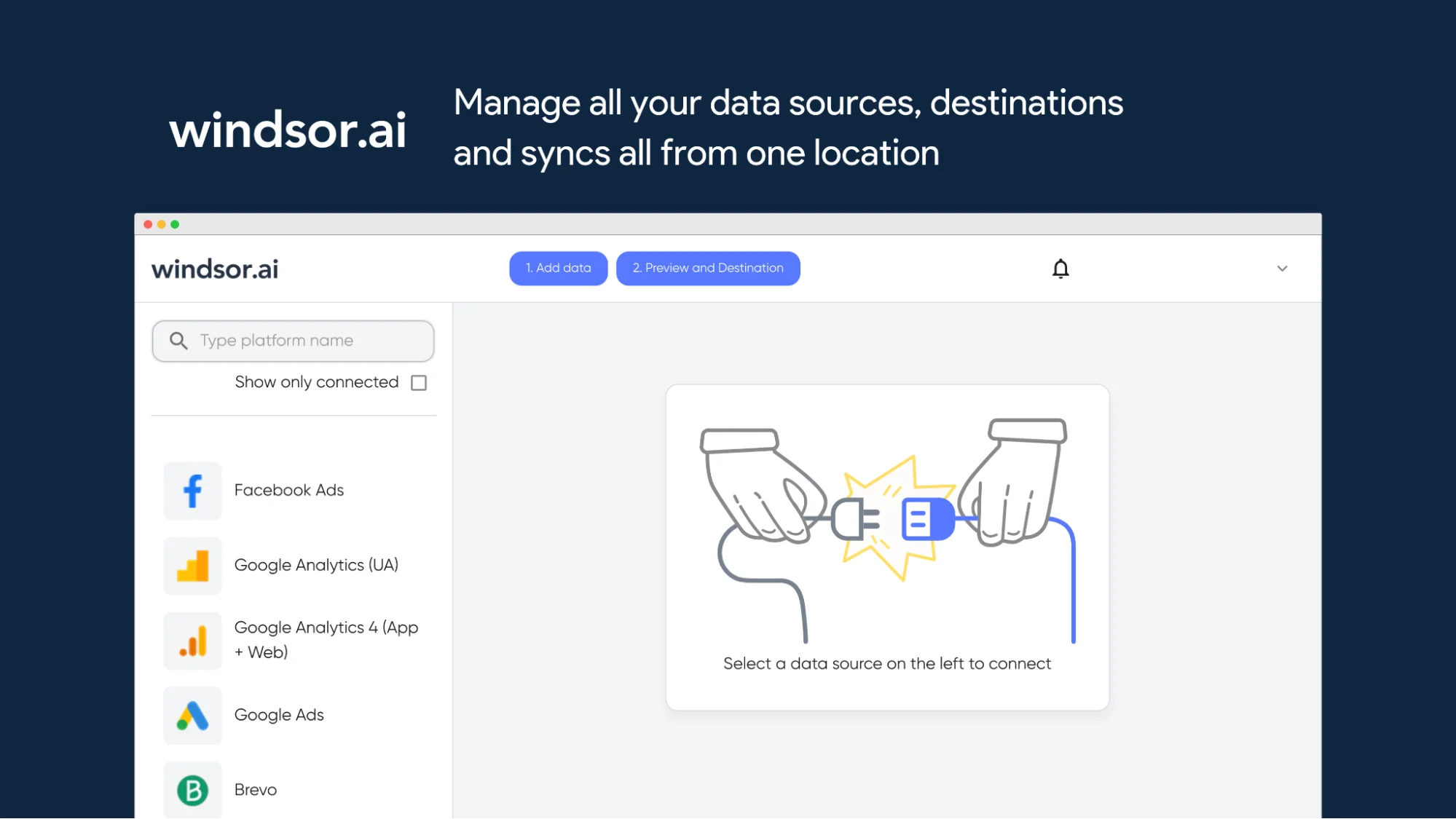Click Google Analytics (UA) in the sidebar
This screenshot has width=1456, height=819.
[x=315, y=565]
